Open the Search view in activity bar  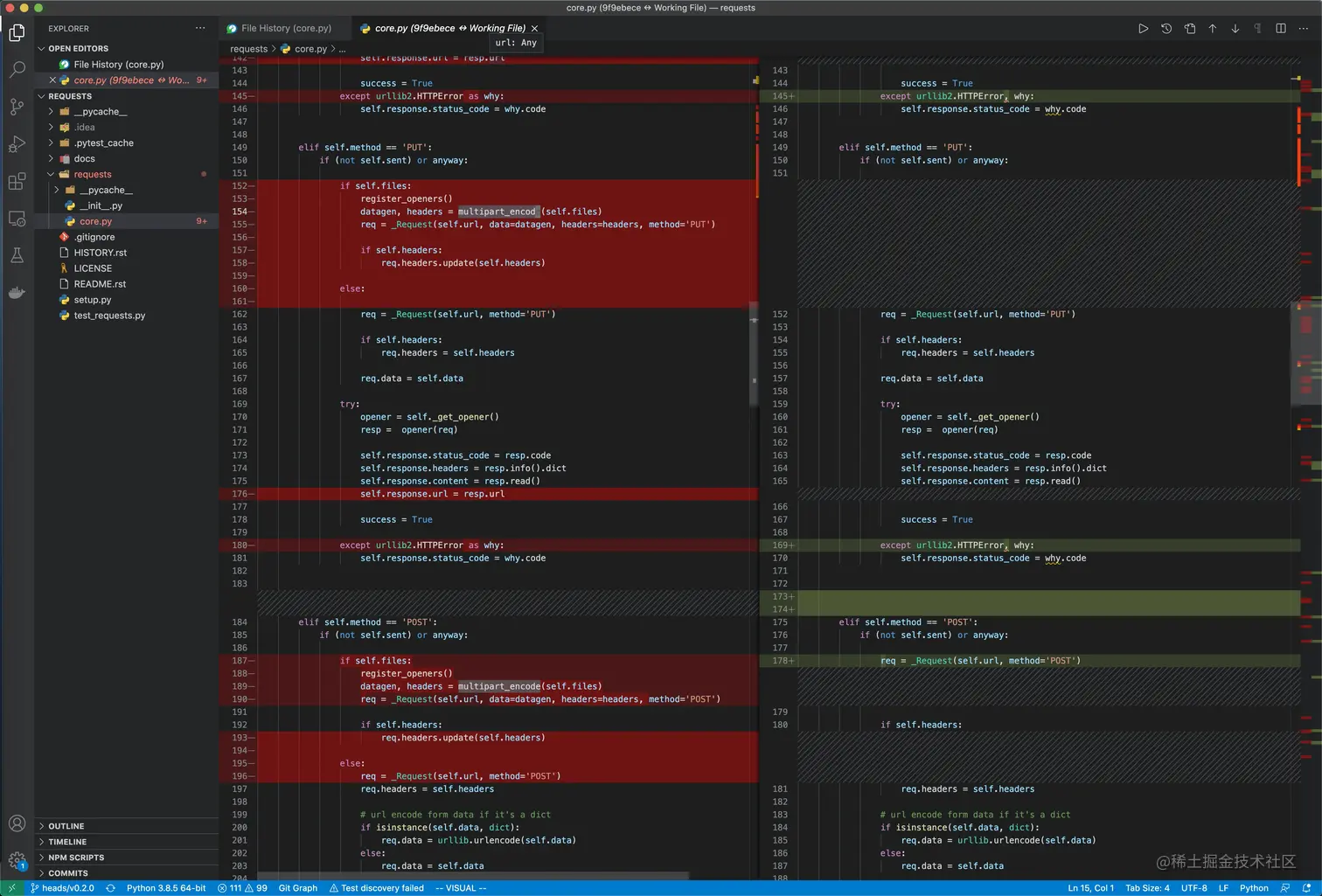pyautogui.click(x=17, y=70)
